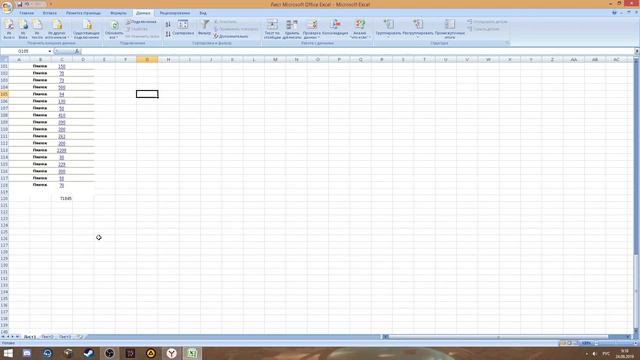Image resolution: width=640 pixels, height=360 pixels.
Task: Click volume icon in system tray
Action: point(594,353)
